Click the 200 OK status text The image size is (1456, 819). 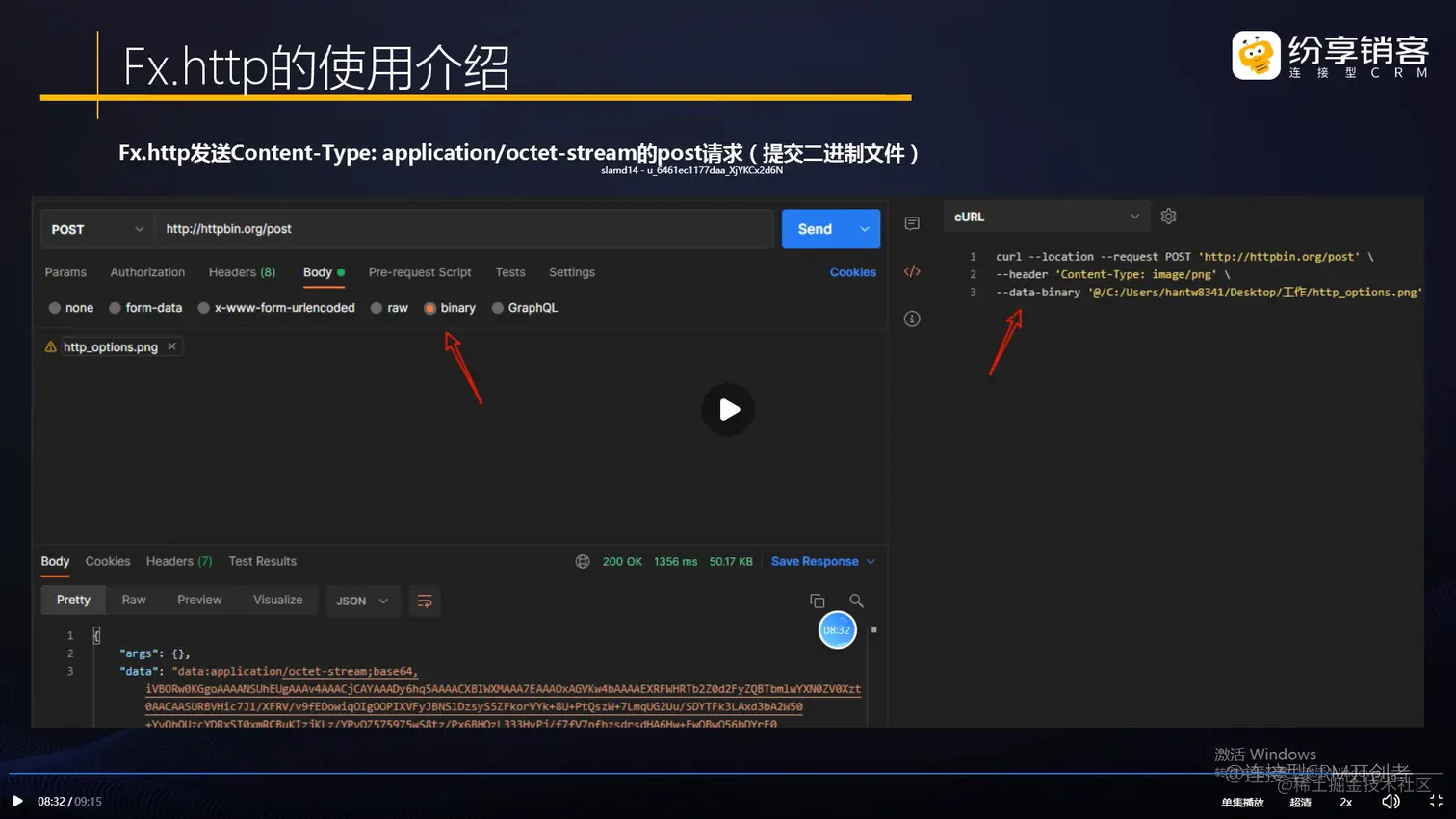(622, 561)
